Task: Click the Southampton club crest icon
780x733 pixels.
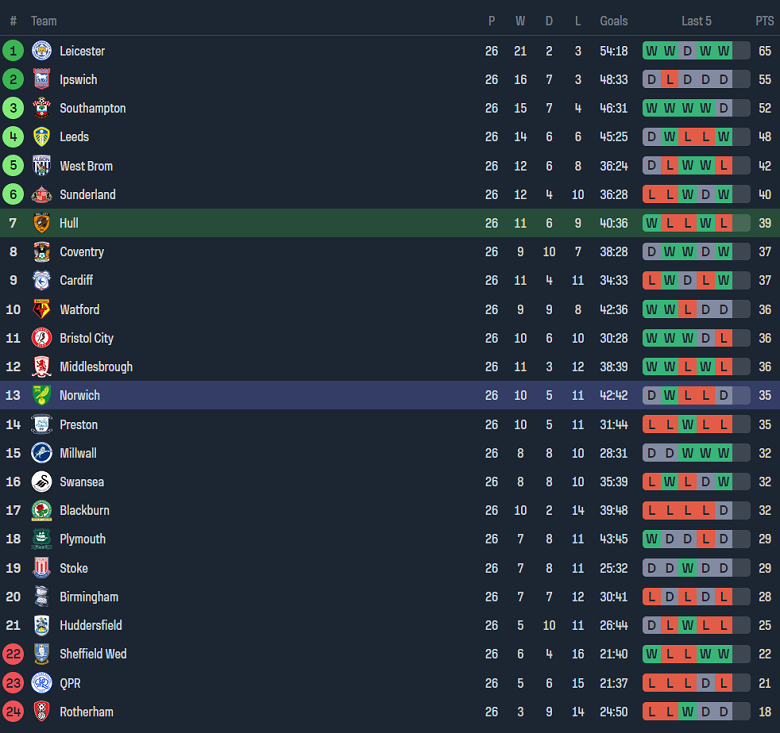Action: (41, 108)
